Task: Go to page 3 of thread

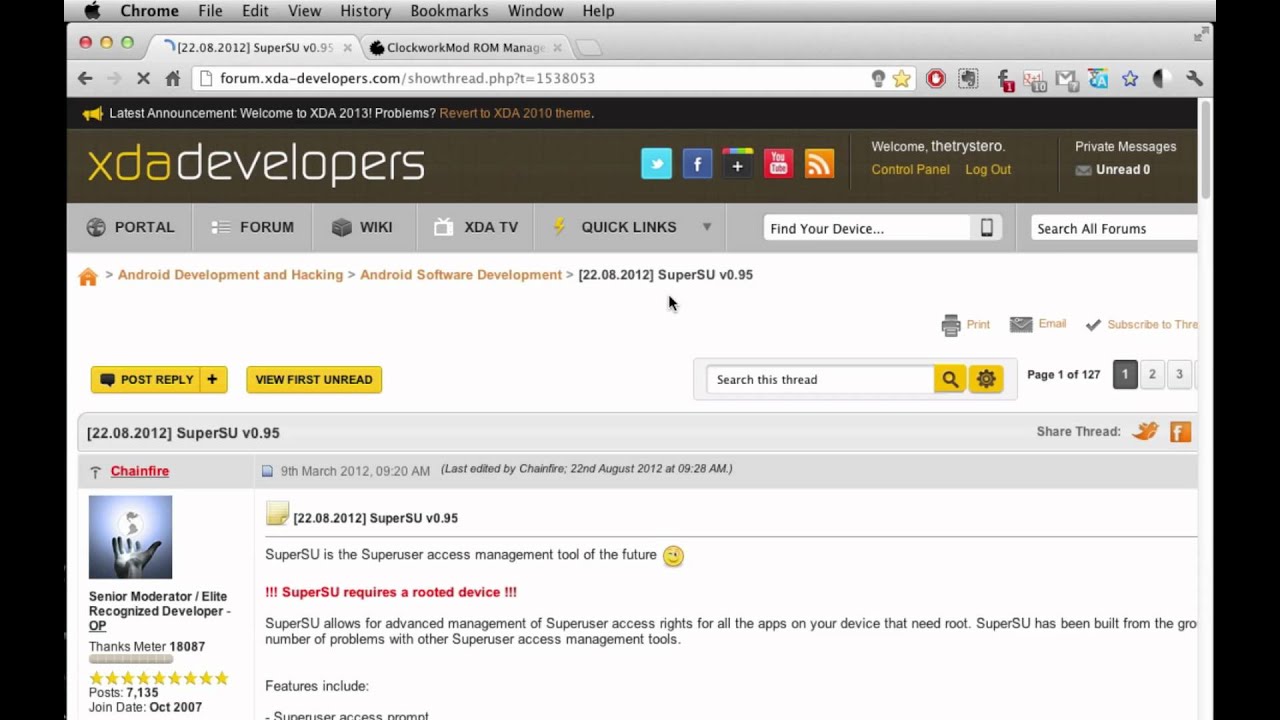Action: pyautogui.click(x=1179, y=375)
